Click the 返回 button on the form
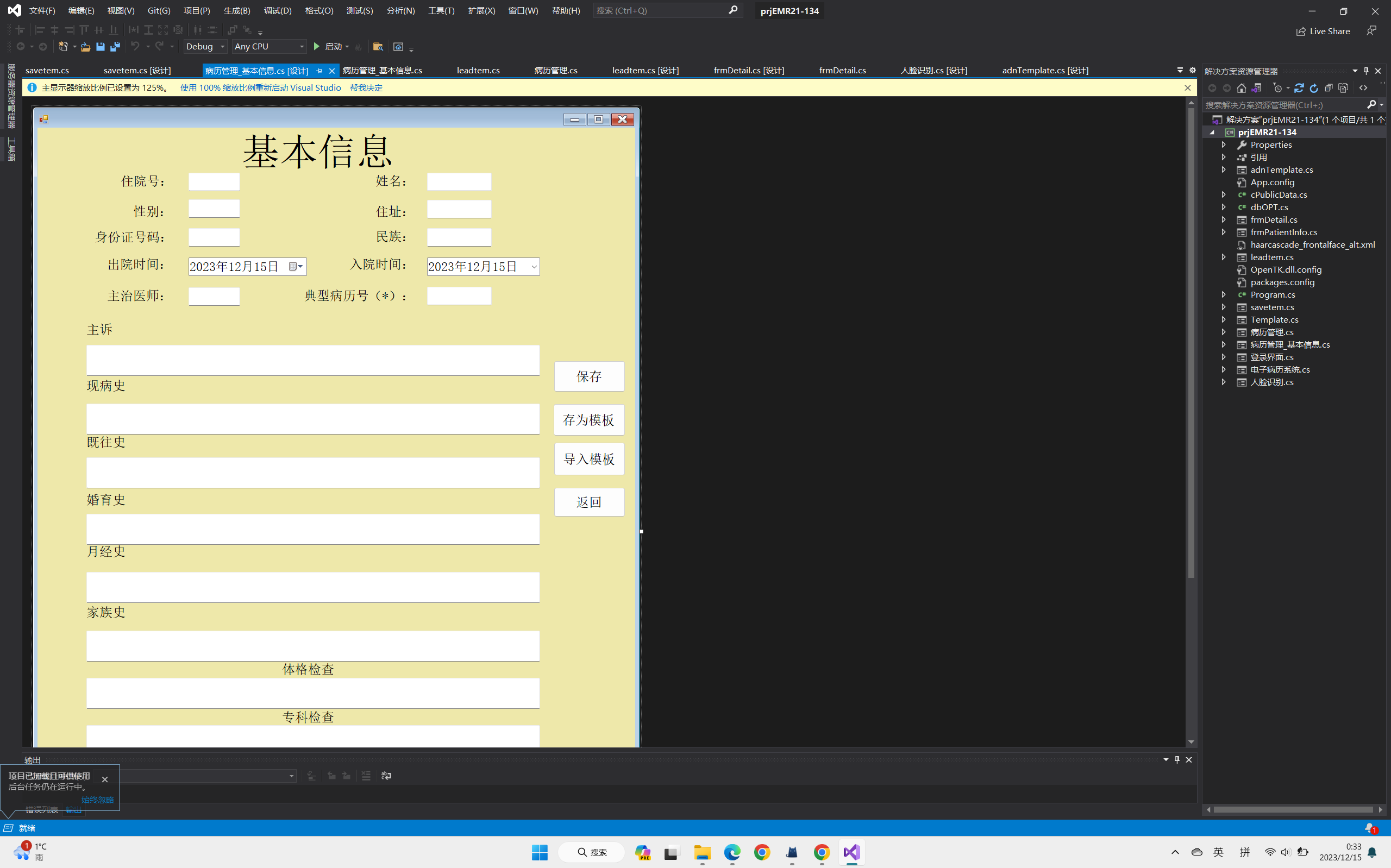The image size is (1391, 868). pos(589,502)
